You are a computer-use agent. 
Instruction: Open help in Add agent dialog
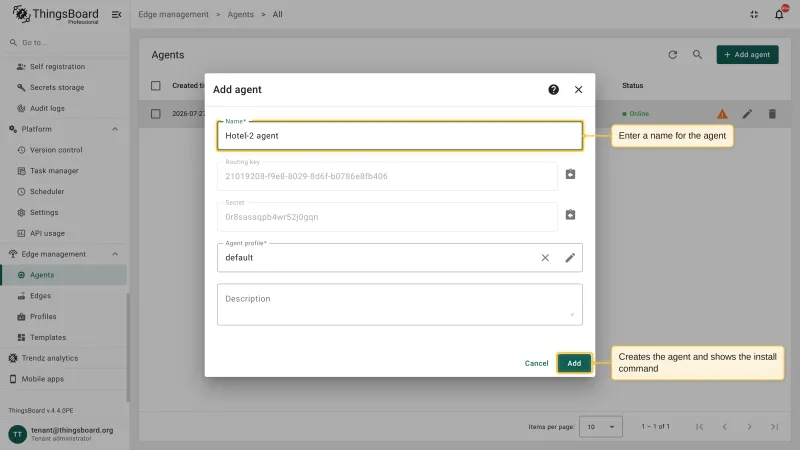click(x=554, y=90)
